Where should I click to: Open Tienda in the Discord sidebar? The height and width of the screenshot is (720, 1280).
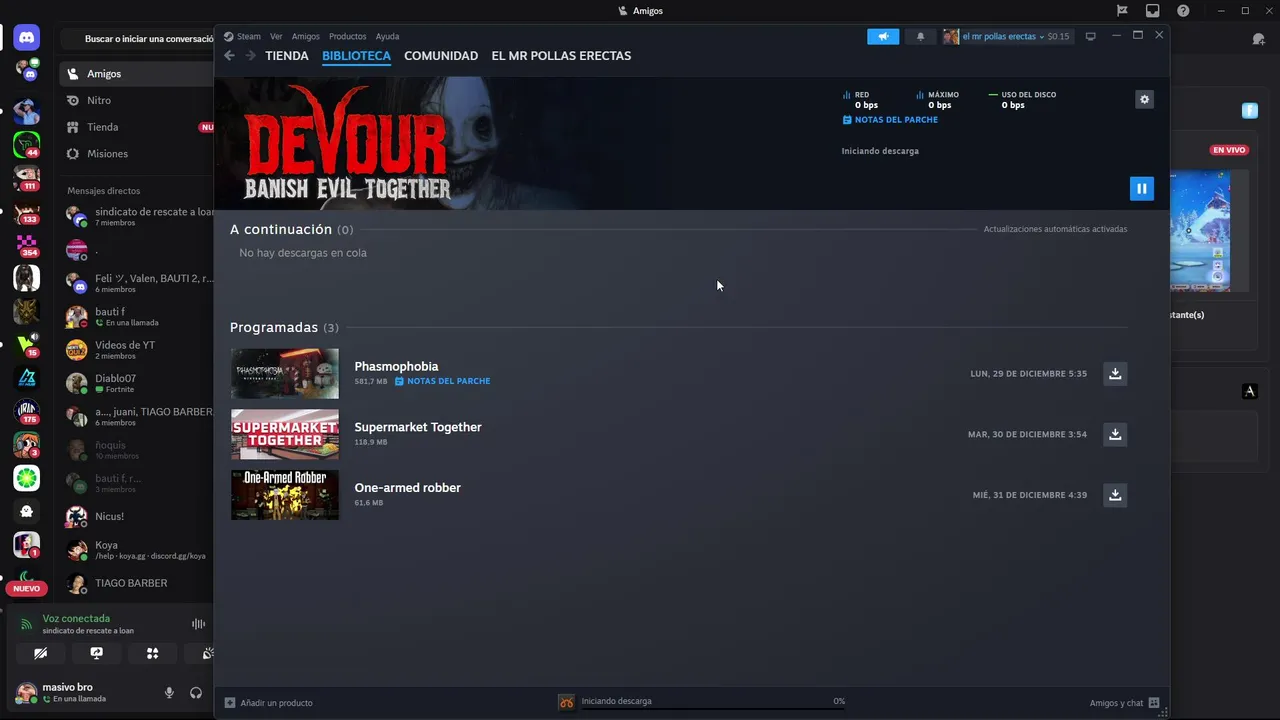click(x=136, y=127)
